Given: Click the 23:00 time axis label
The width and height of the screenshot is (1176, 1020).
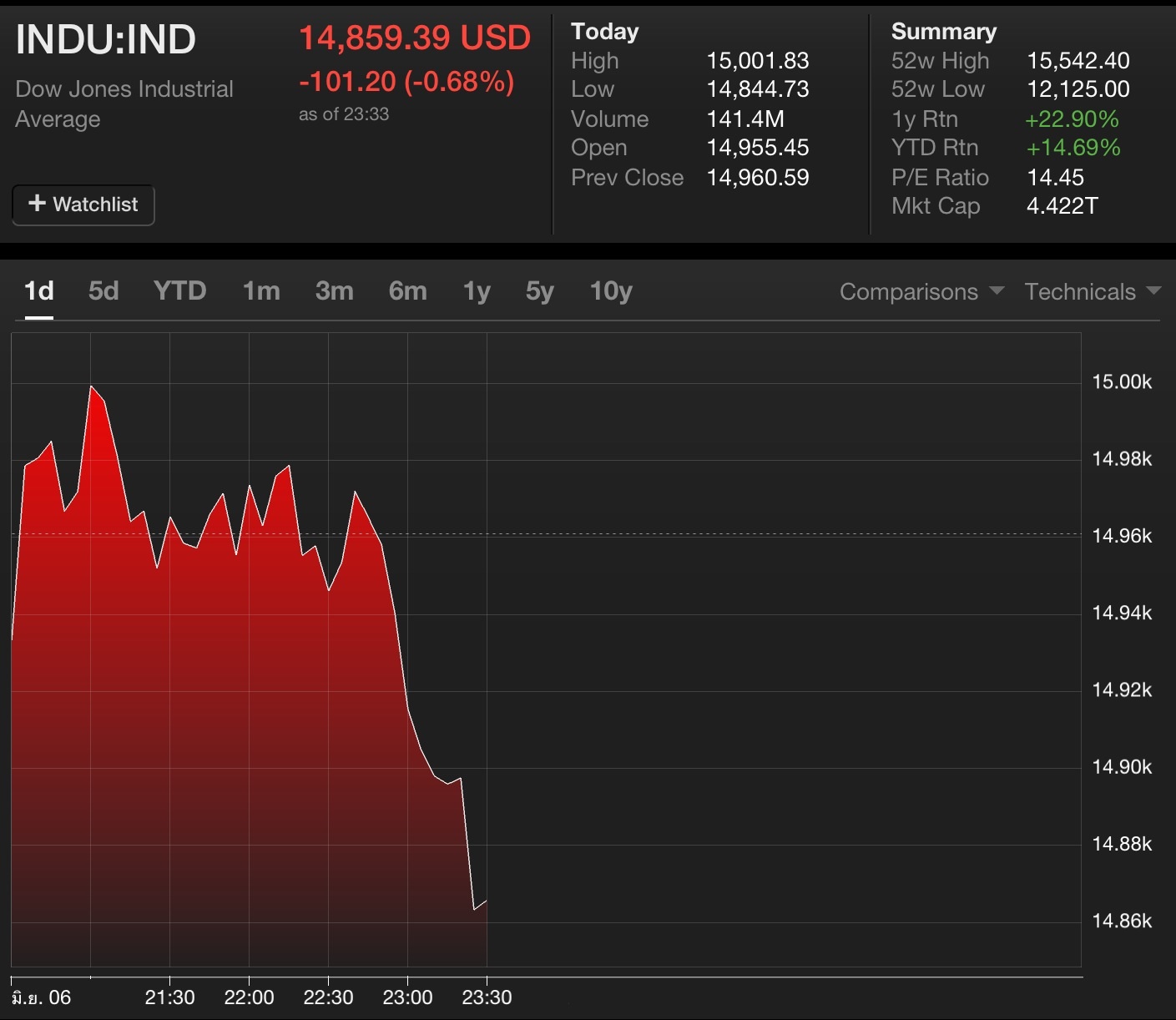Looking at the screenshot, I should click(x=407, y=997).
